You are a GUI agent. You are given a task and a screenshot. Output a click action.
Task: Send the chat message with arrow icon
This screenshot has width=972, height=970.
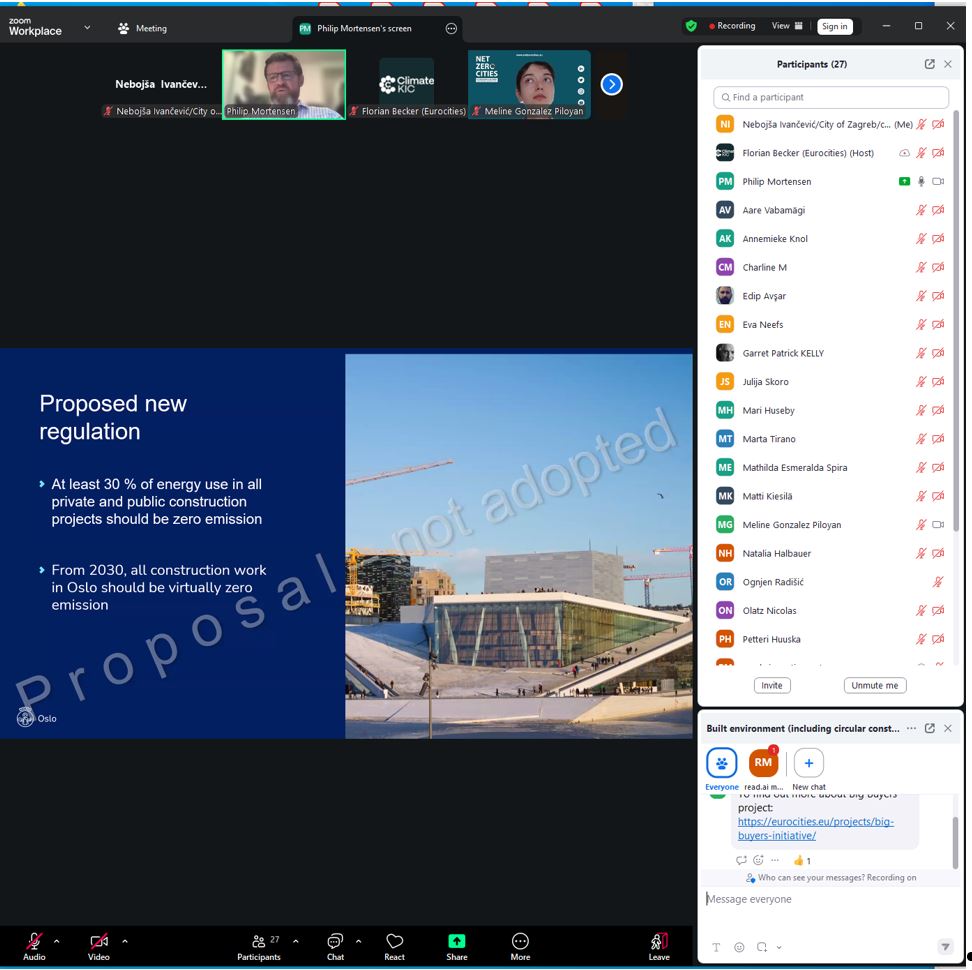(945, 947)
